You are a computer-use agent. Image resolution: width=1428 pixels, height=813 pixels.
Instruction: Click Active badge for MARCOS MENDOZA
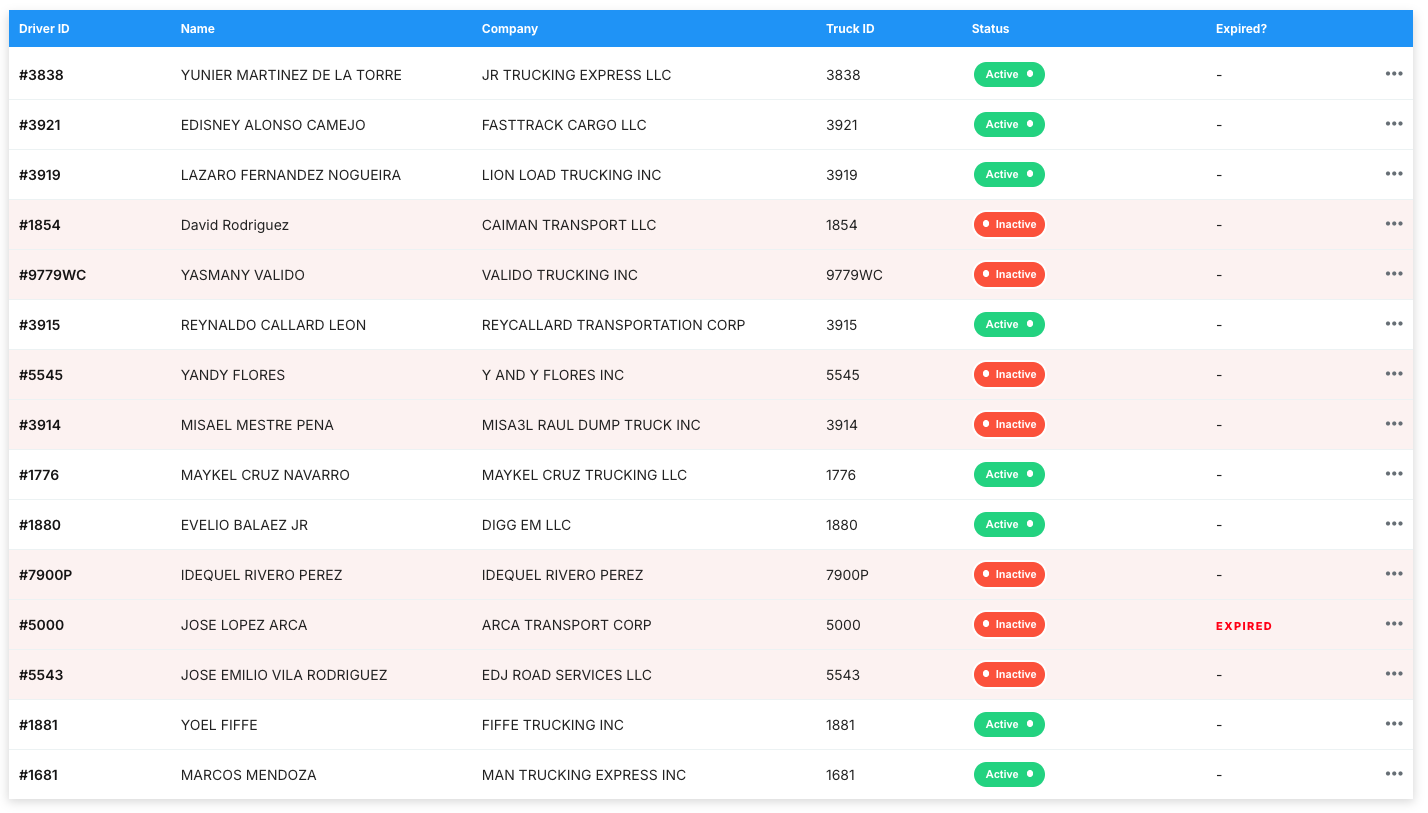pos(1009,775)
